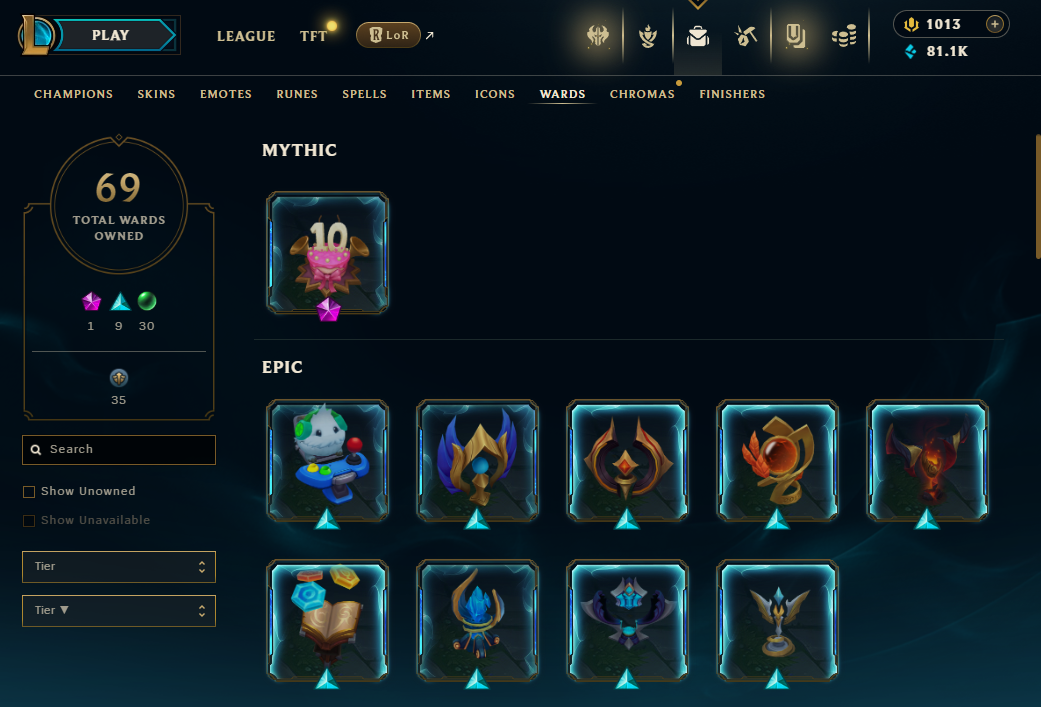Switch to the Skins tab
This screenshot has width=1041, height=707.
click(x=156, y=94)
